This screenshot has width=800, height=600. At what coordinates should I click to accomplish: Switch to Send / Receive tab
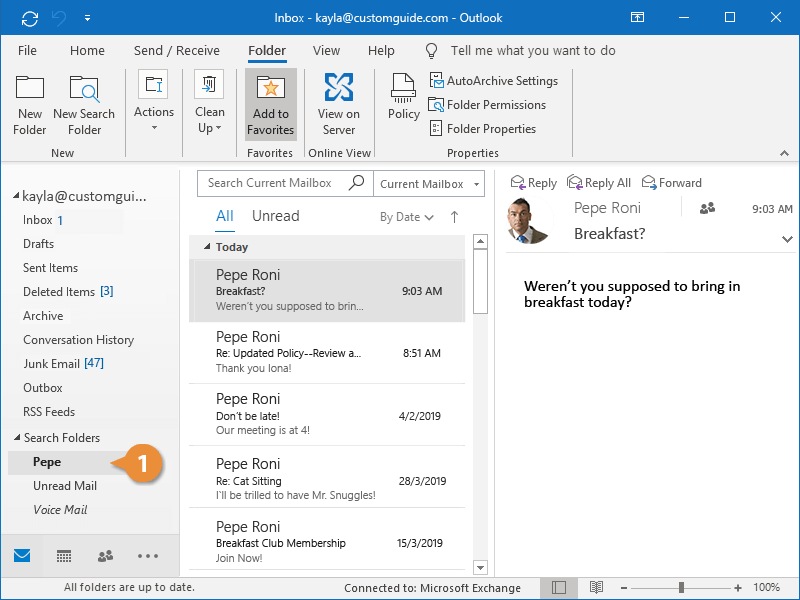177,51
